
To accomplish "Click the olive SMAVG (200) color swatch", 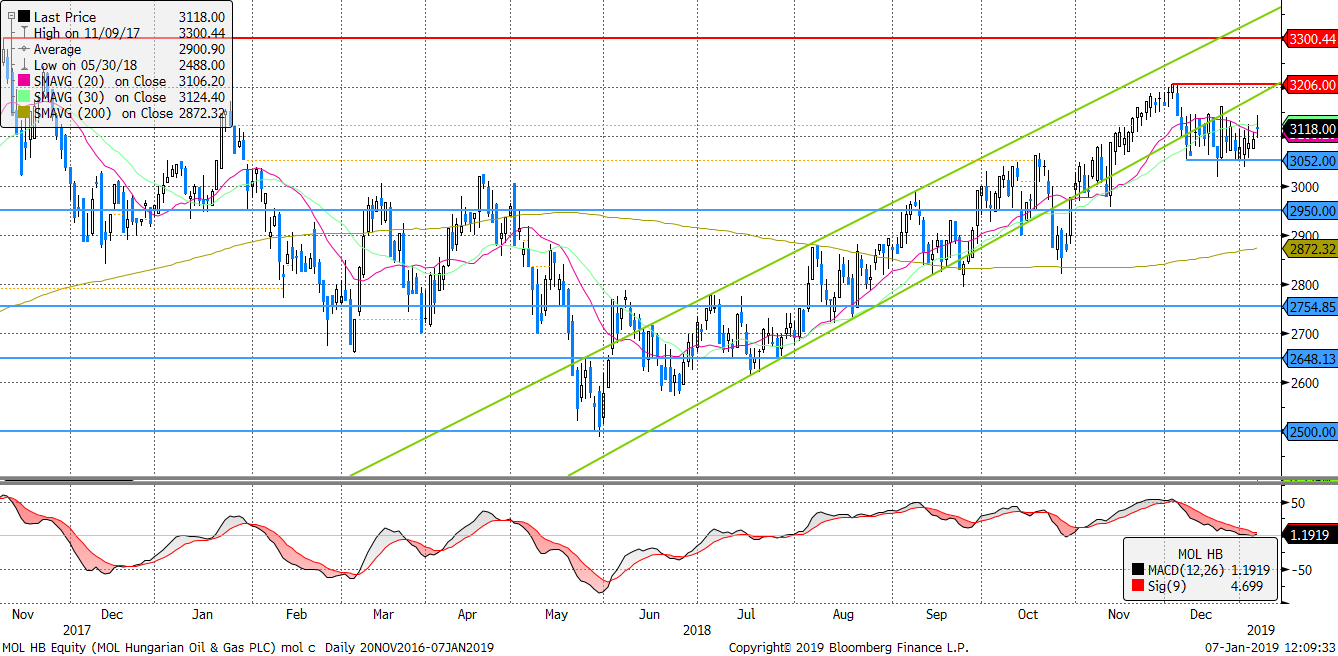I will tap(24, 113).
